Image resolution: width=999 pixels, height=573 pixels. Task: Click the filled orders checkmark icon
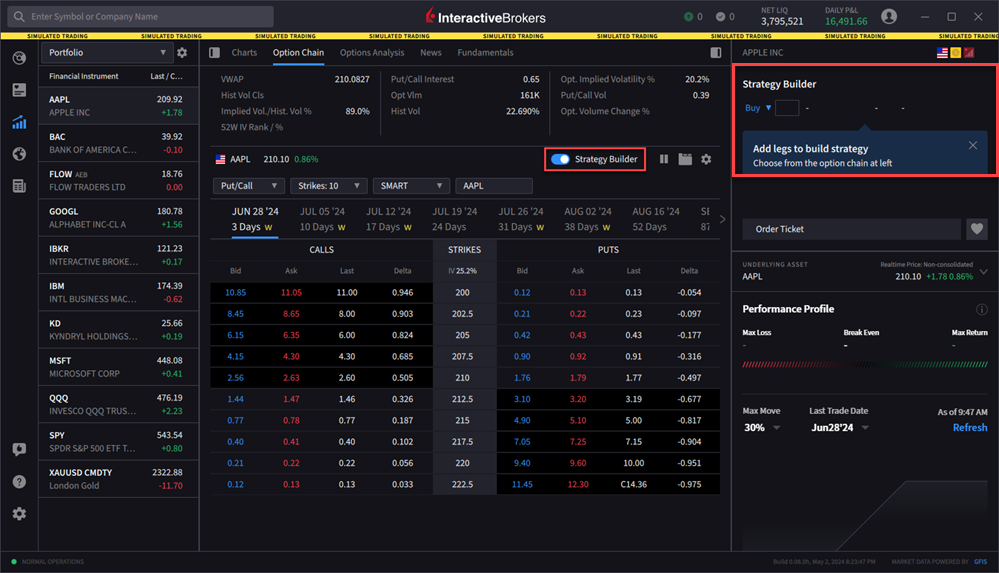721,17
